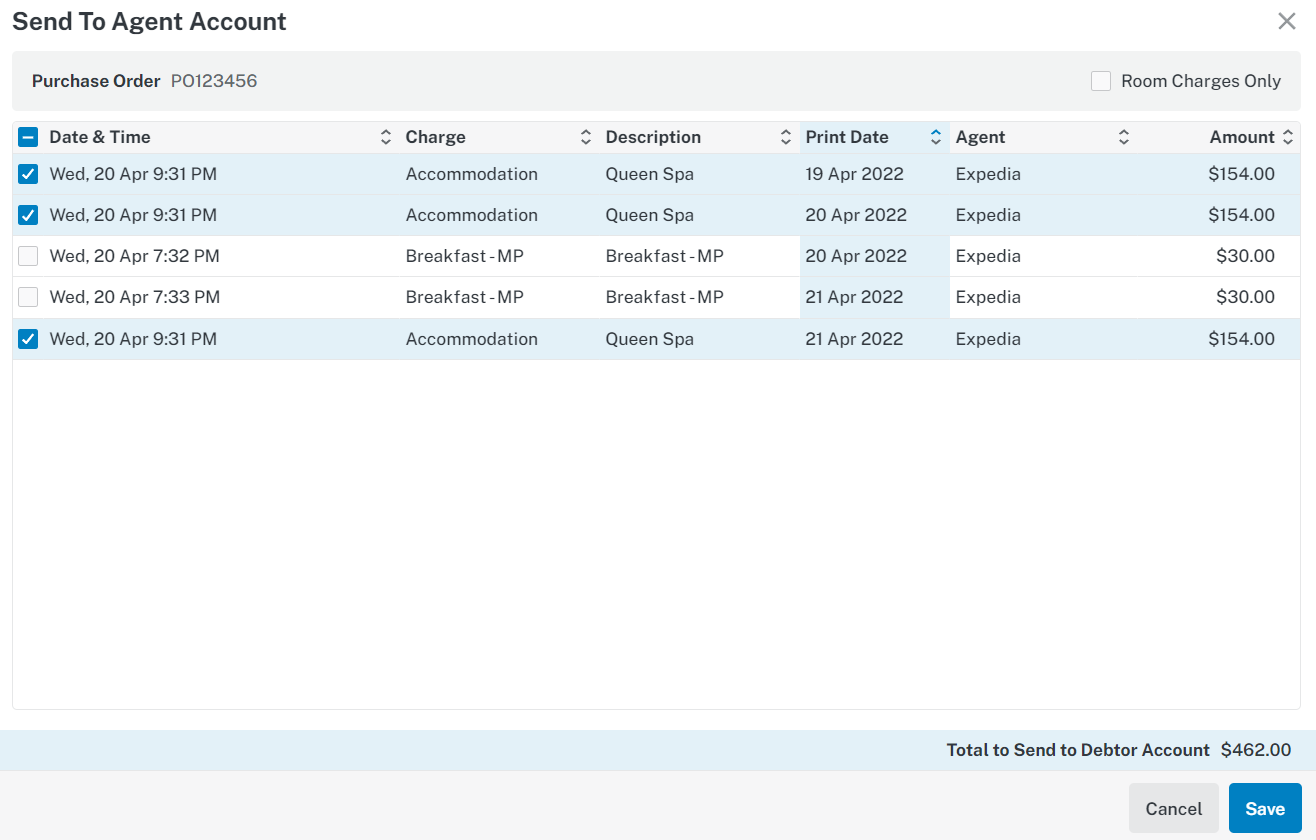1316x840 pixels.
Task: Select the purchase order number PO123456
Action: (214, 81)
